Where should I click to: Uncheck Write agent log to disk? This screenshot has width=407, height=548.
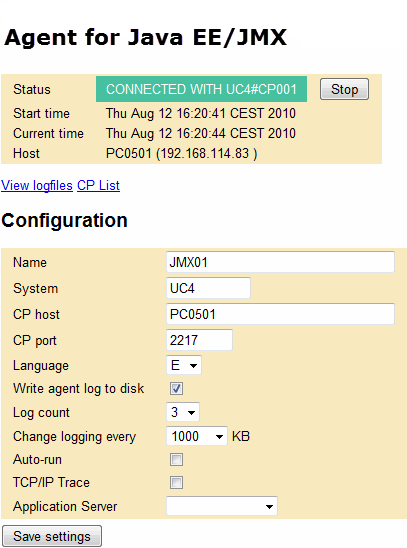[x=176, y=388]
